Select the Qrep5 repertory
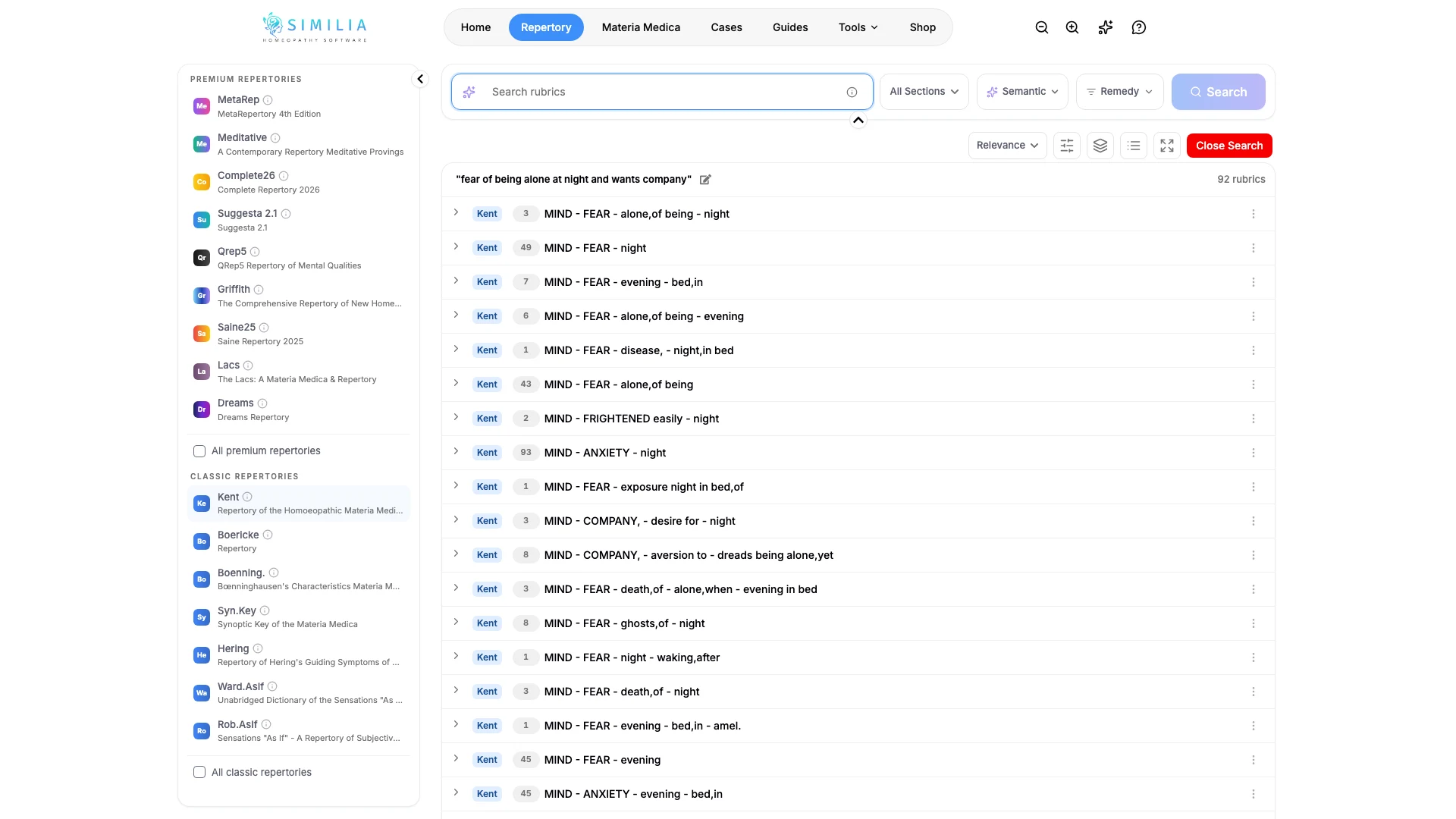 click(x=299, y=258)
